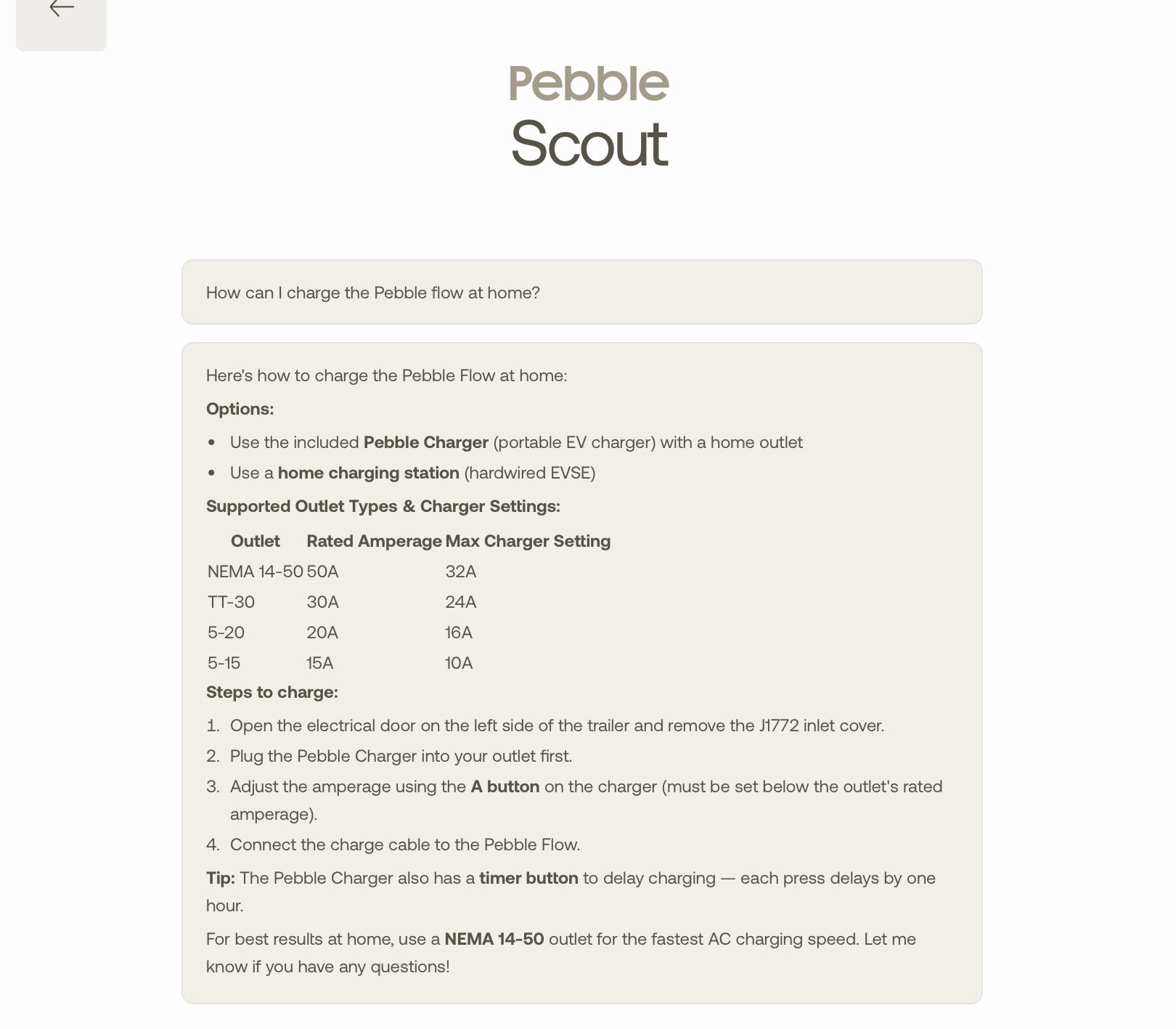
Task: Click the Rated Amperage column header
Action: pyautogui.click(x=374, y=541)
